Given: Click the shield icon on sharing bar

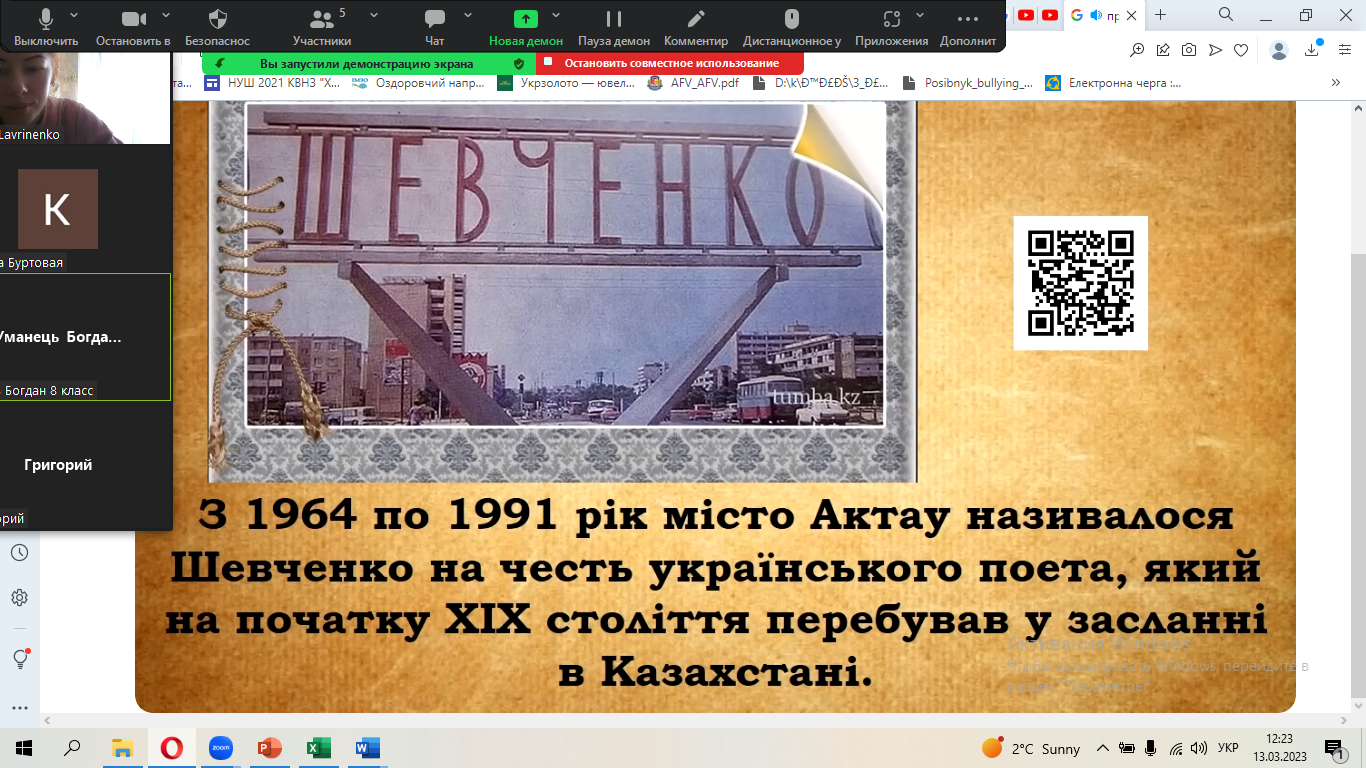Looking at the screenshot, I should tap(518, 63).
